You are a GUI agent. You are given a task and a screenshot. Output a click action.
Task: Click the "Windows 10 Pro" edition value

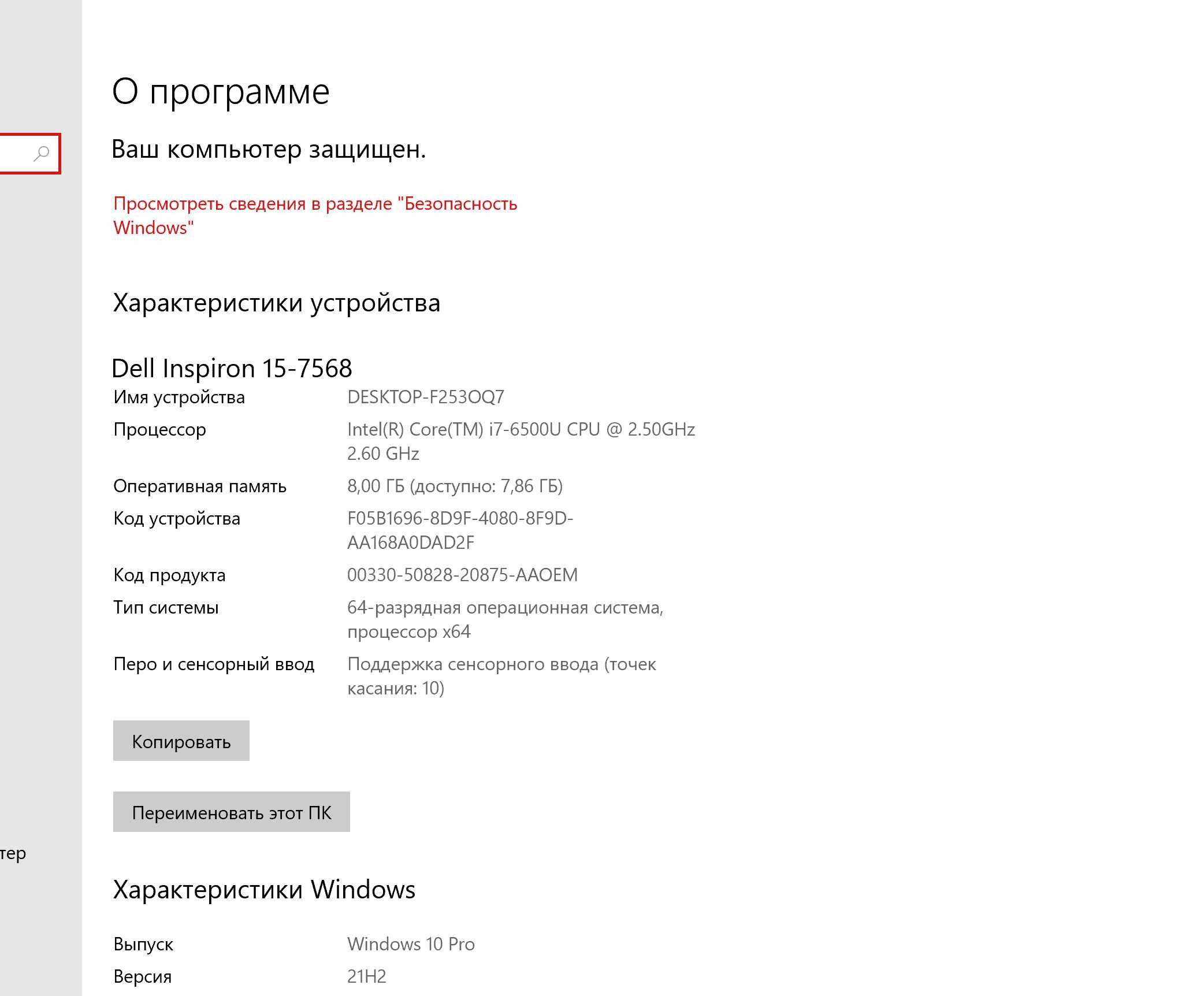point(411,944)
